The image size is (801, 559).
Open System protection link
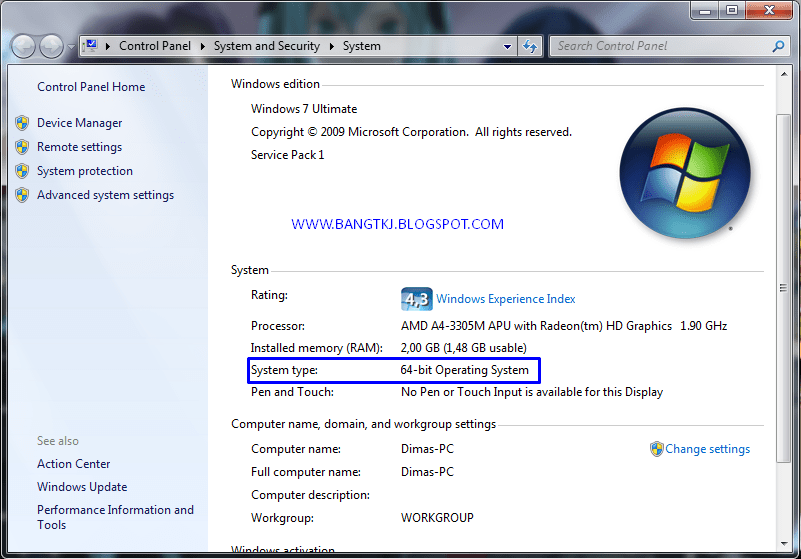85,171
